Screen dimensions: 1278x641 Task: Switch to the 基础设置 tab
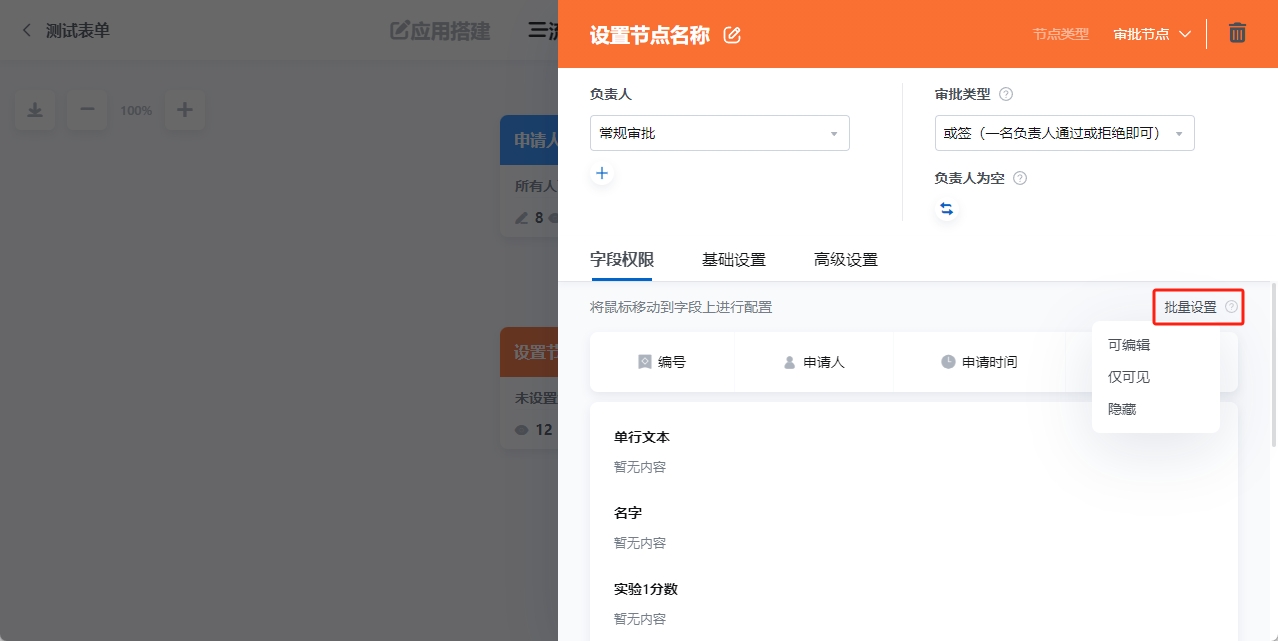click(733, 259)
